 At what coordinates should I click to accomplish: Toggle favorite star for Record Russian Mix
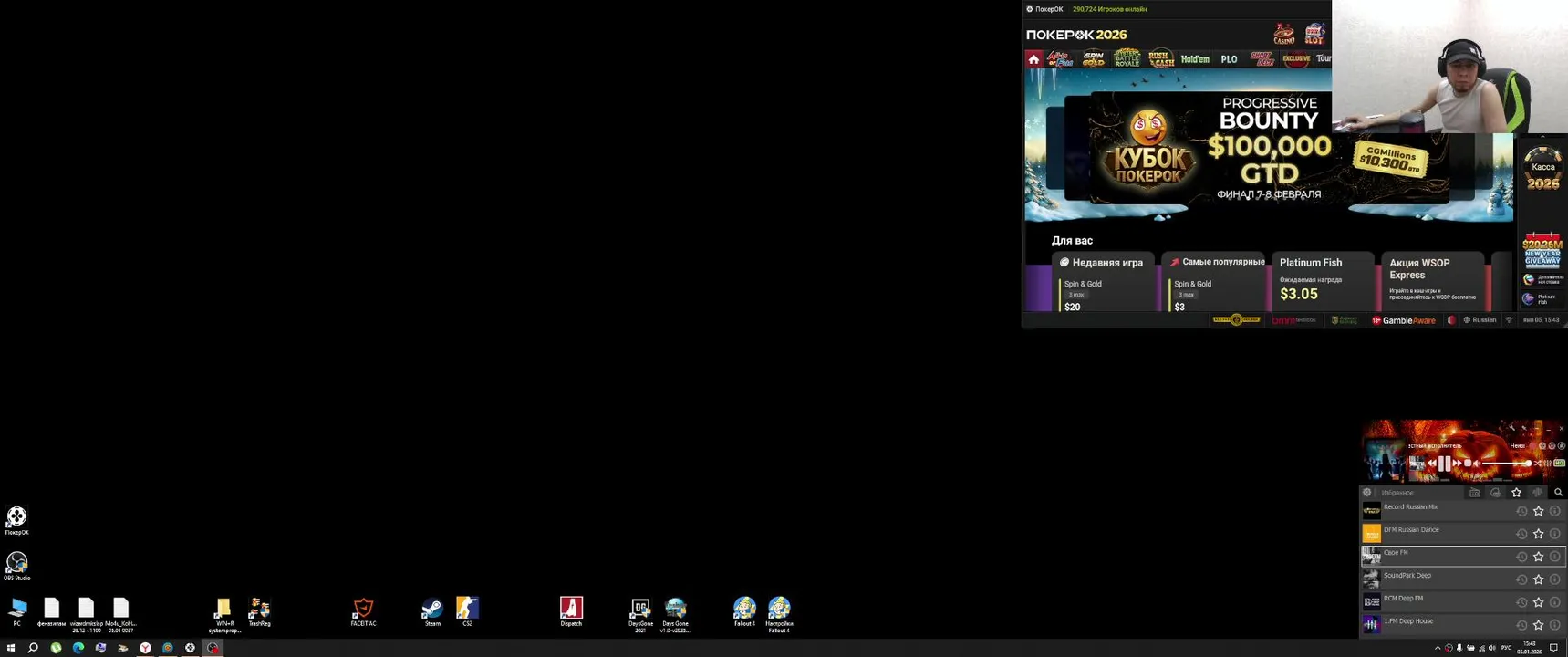[1539, 511]
